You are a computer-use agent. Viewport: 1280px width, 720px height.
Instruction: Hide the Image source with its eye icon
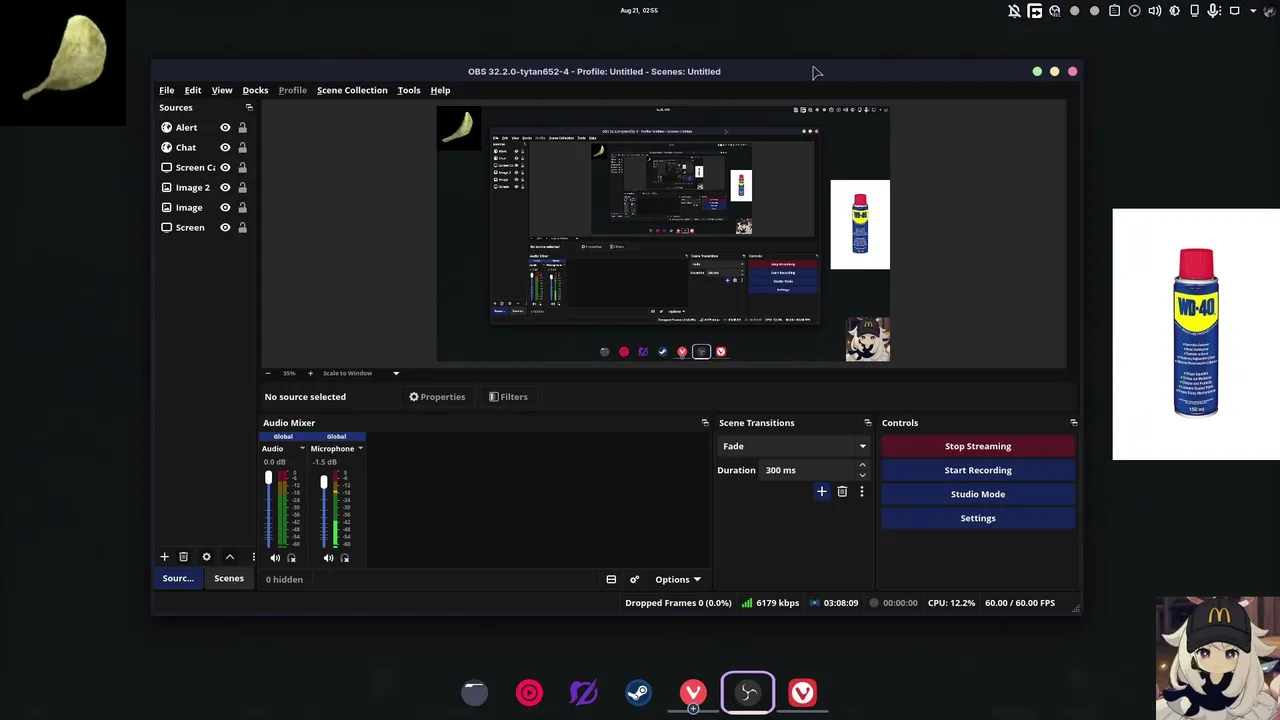(225, 208)
